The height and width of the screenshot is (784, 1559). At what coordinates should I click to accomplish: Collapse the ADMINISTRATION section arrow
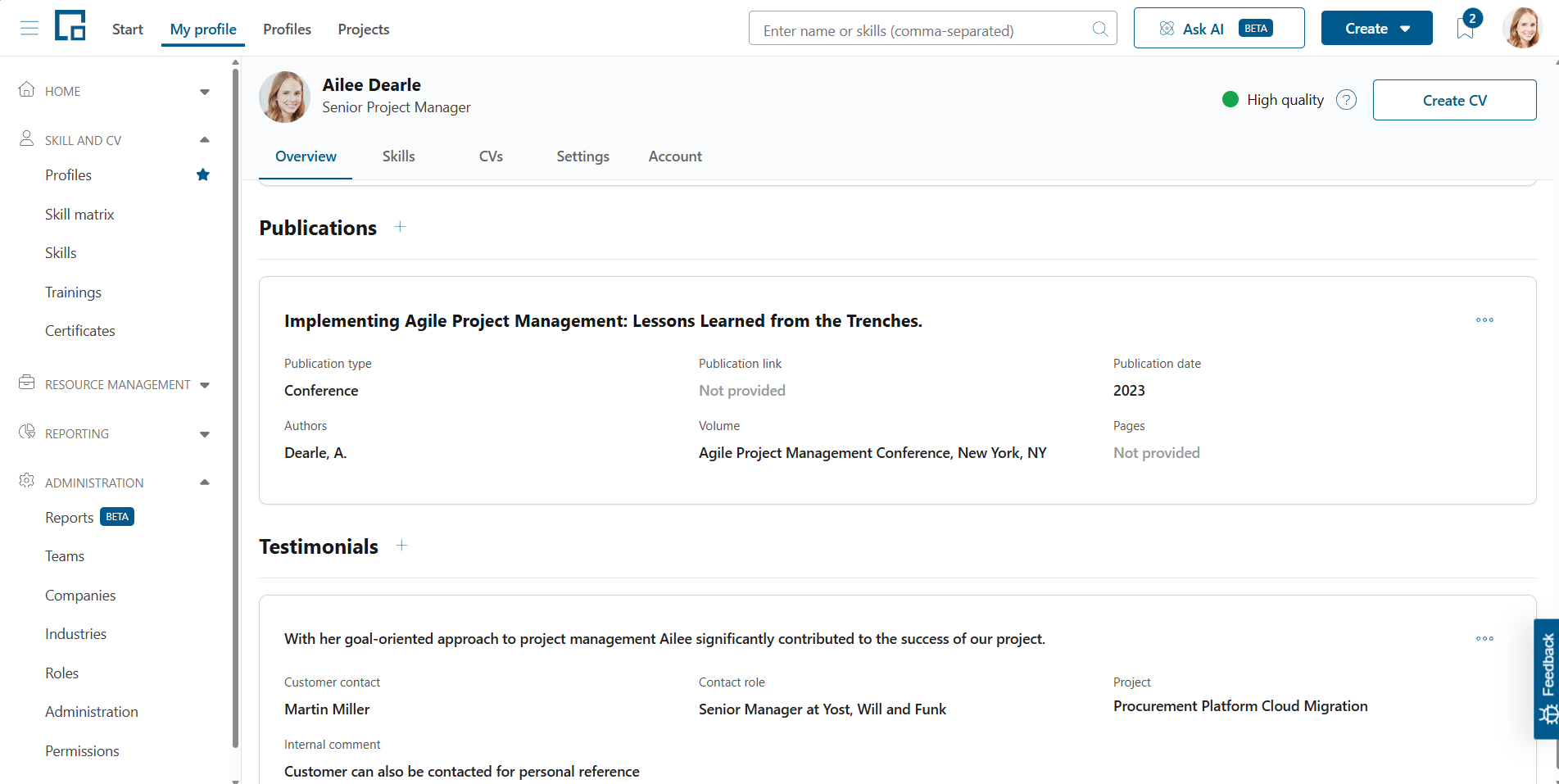205,483
